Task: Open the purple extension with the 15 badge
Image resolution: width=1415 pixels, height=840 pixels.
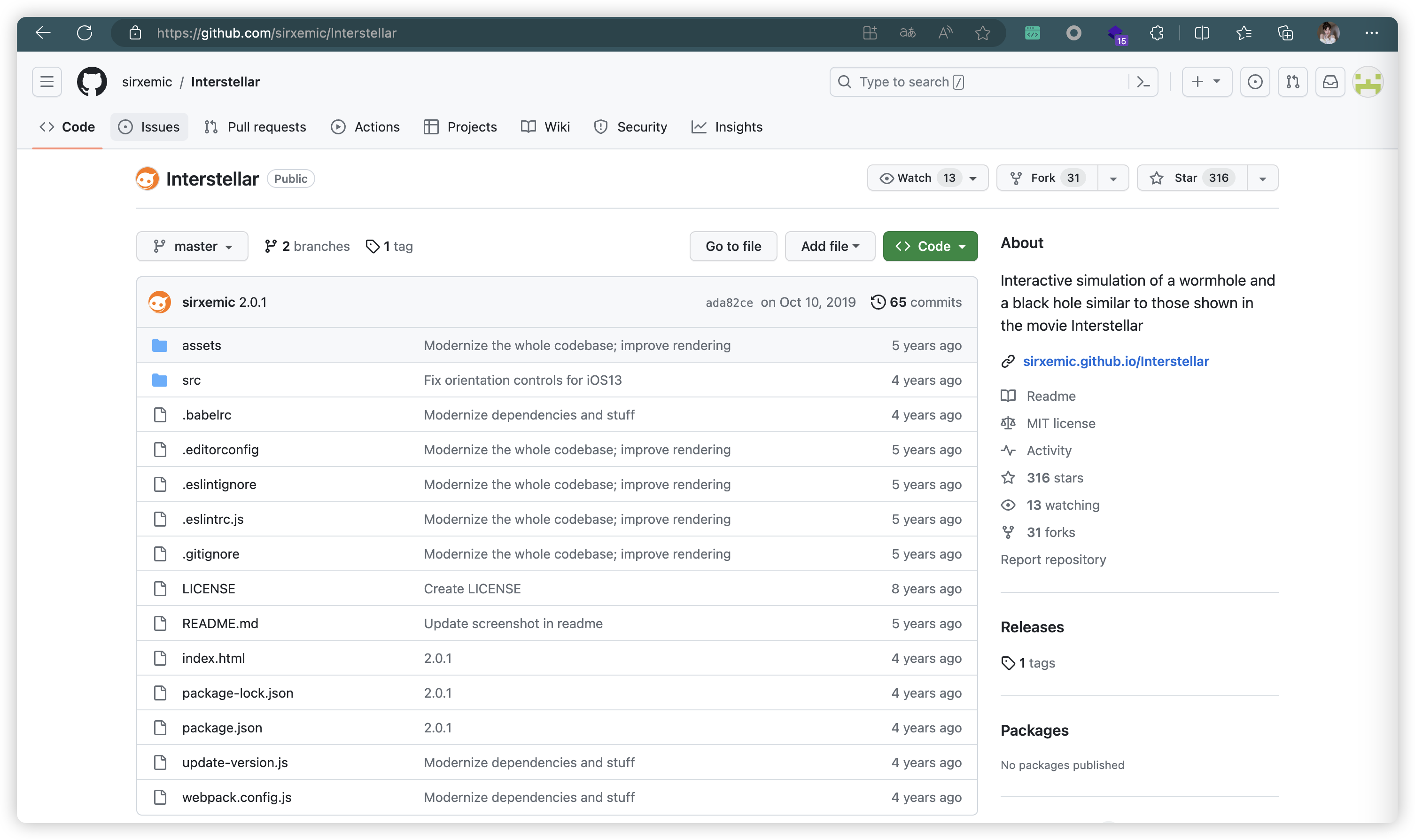Action: pos(1116,34)
